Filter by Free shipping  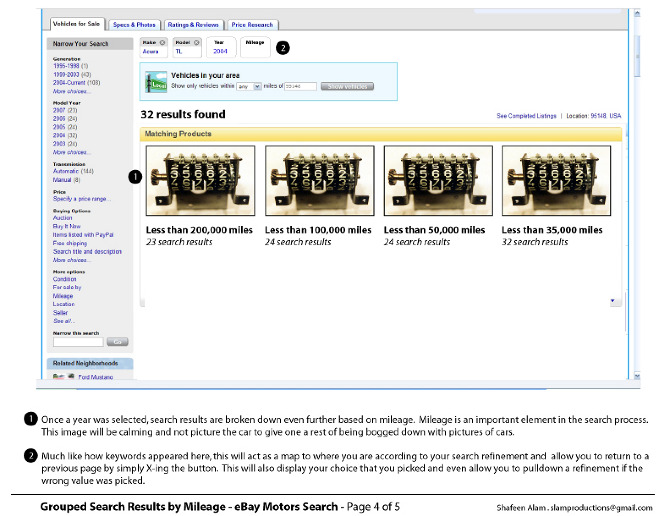[70, 243]
